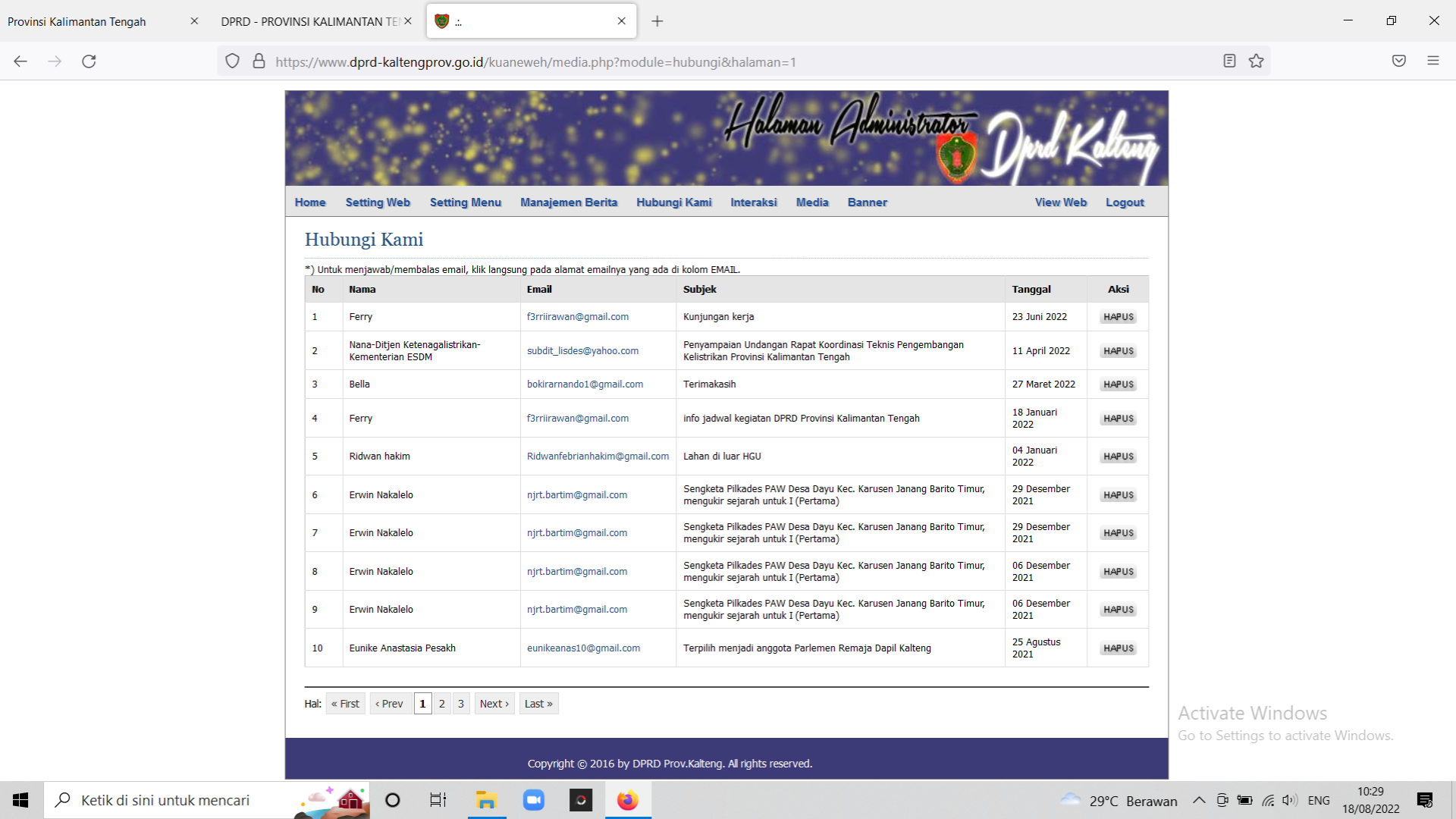The width and height of the screenshot is (1456, 819).
Task: Close the Provinsi Kalimantan Tengah tab
Action: (194, 21)
